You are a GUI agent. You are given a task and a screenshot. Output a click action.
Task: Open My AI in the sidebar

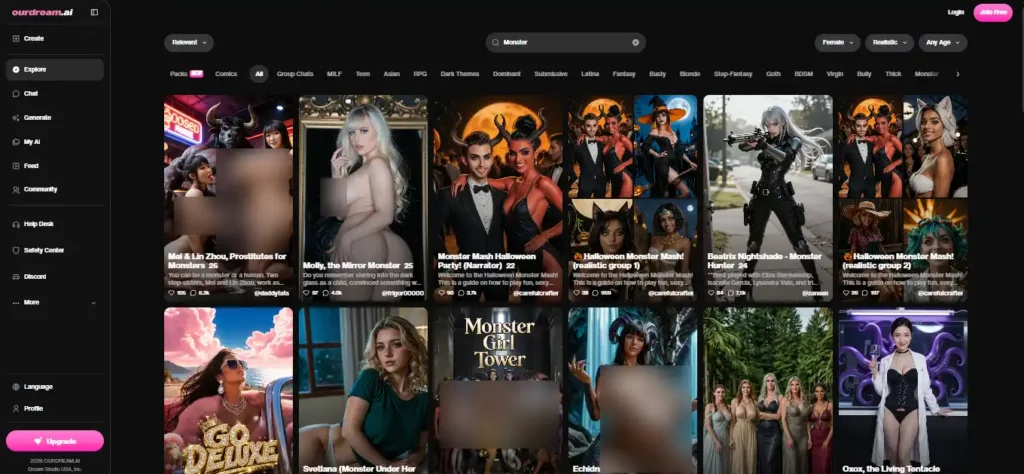click(55, 142)
